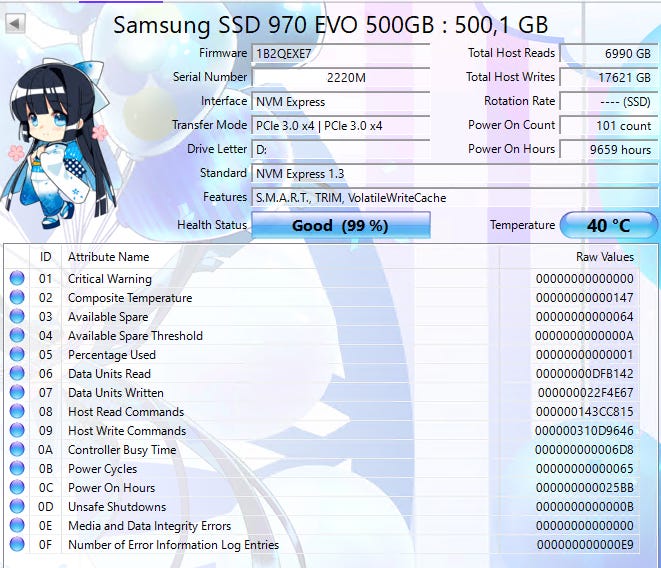
Task: Click the Features field with S.M.A.R.T., TRIM
Action: pos(454,198)
